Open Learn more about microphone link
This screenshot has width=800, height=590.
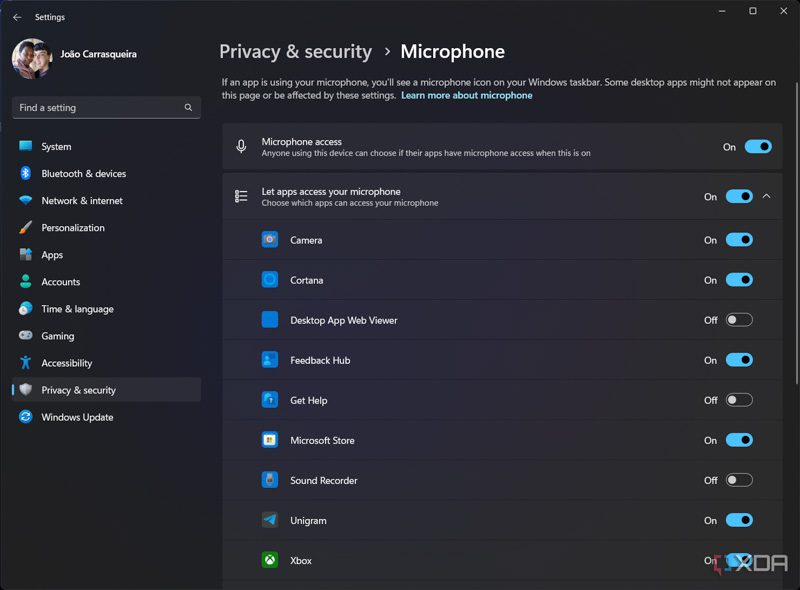point(466,95)
